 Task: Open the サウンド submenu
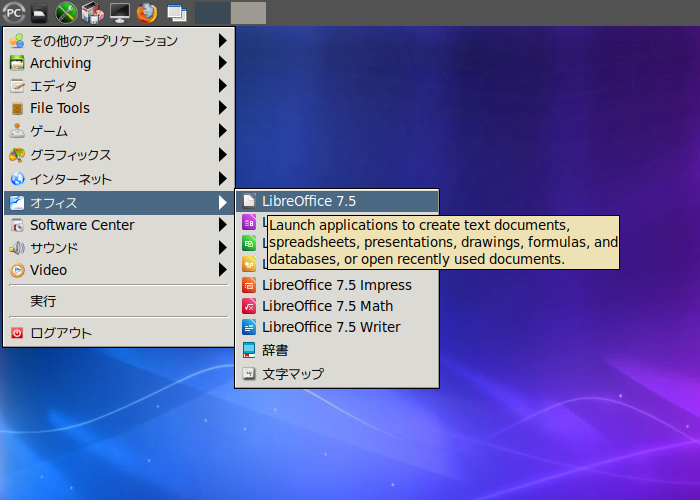point(119,247)
